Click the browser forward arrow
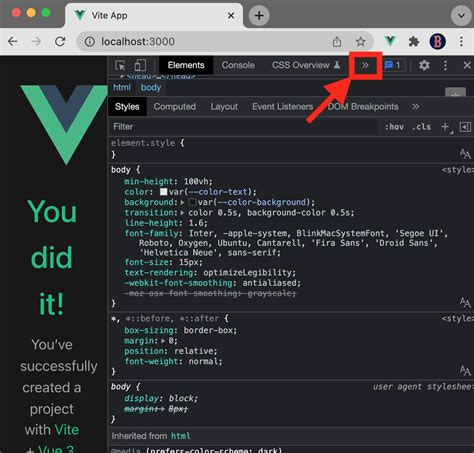The image size is (474, 453). tap(36, 42)
